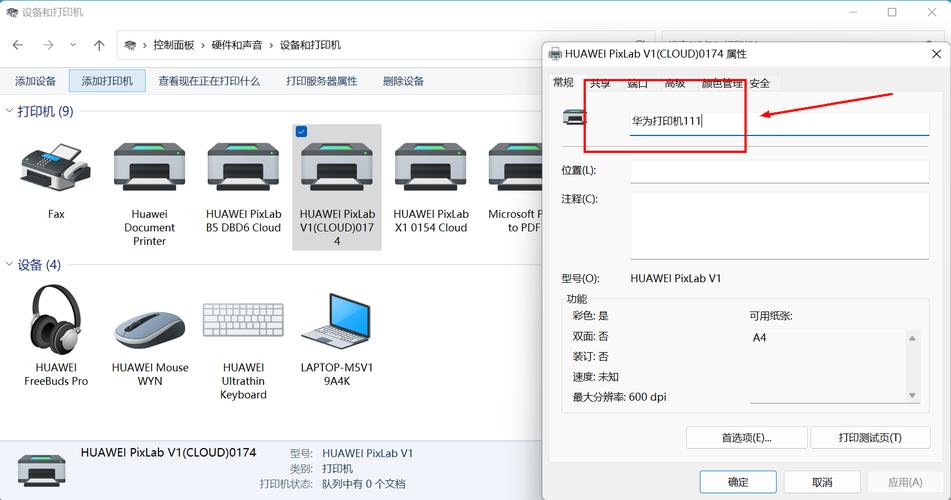The height and width of the screenshot is (500, 951).
Task: Collapse the 打印机 (9) group
Action: click(9, 110)
